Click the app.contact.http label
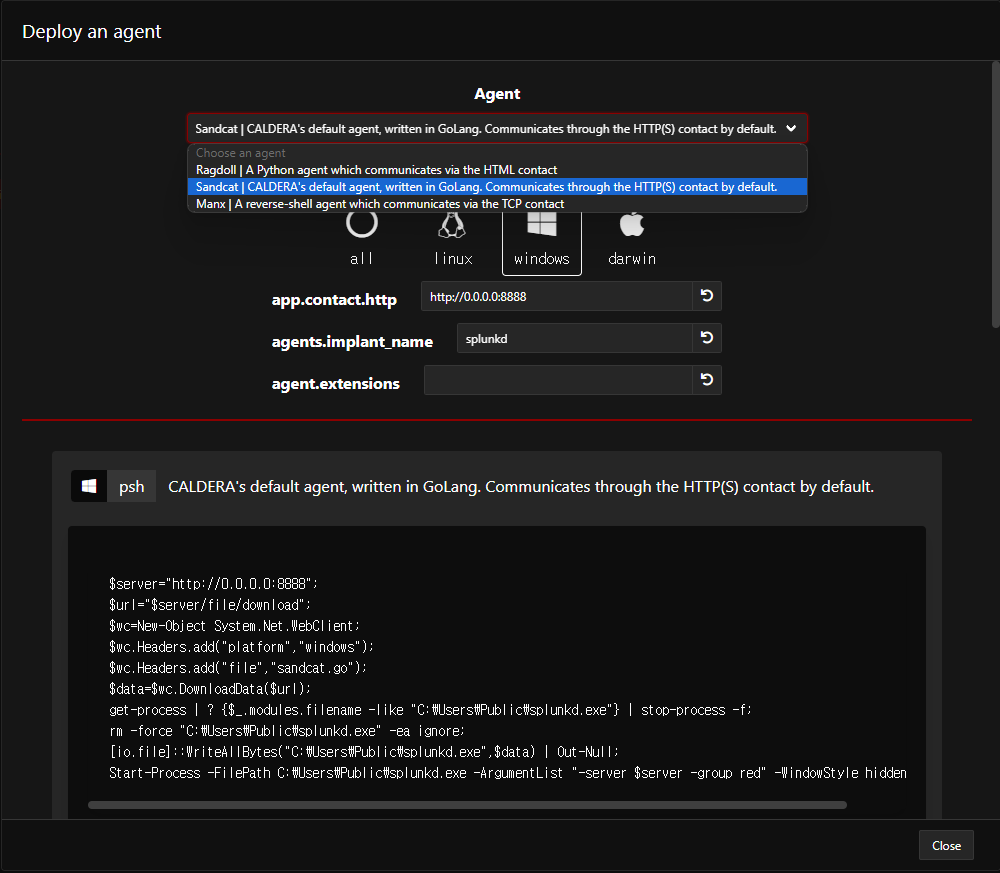The height and width of the screenshot is (873, 1000). [334, 300]
